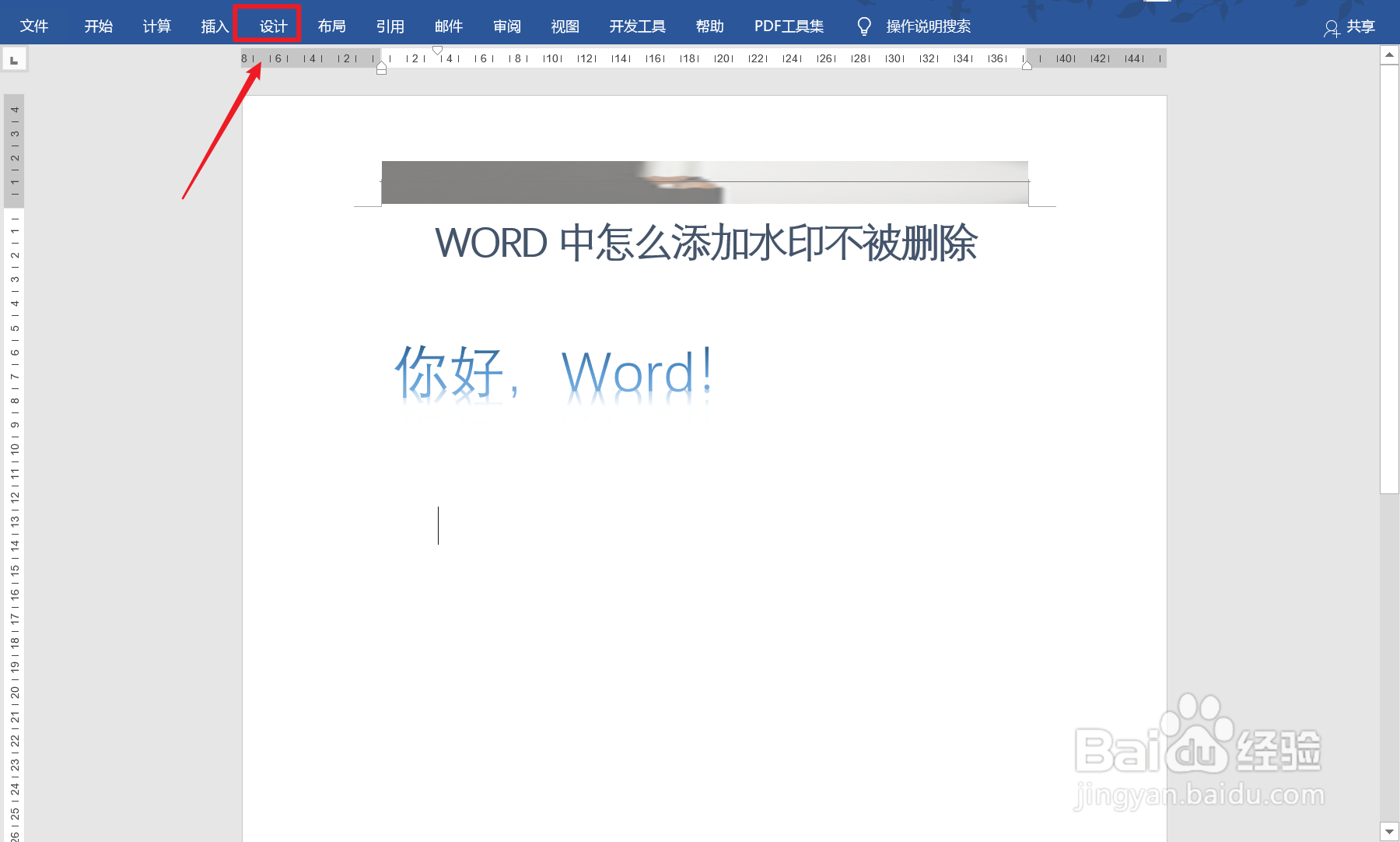Click the tab stop selector at ruler corner

[13, 58]
